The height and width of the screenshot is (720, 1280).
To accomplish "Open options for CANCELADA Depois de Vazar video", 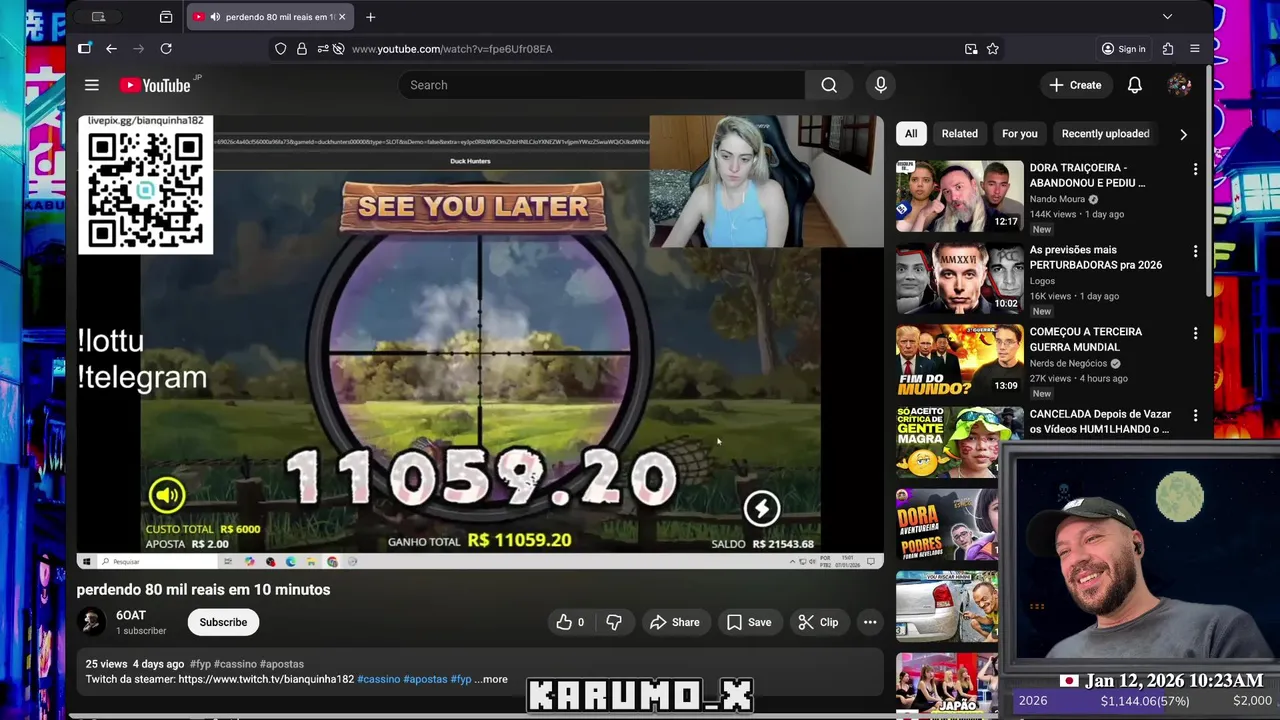I will (1195, 416).
